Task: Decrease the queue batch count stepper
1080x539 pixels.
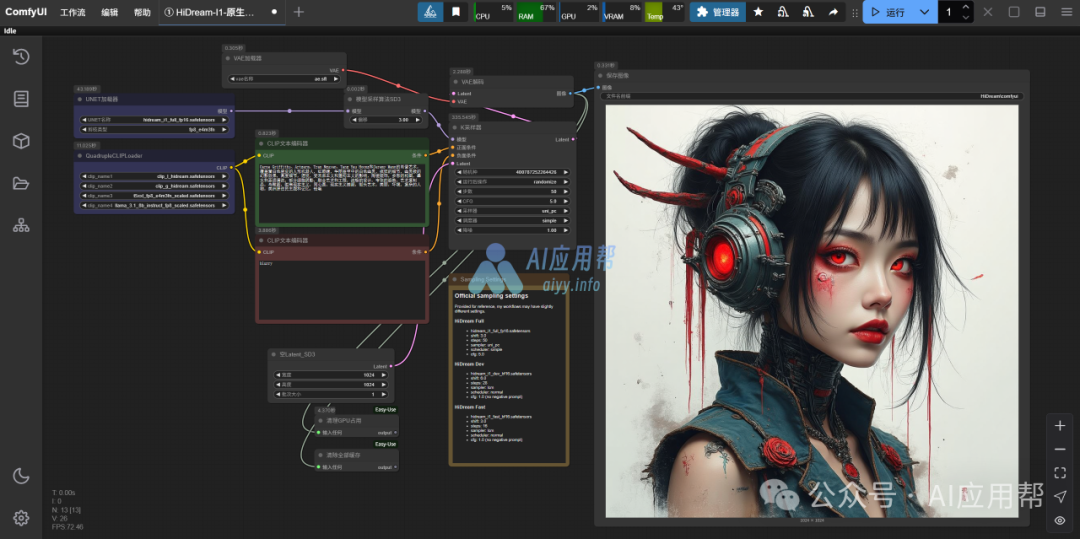Action: (965, 17)
